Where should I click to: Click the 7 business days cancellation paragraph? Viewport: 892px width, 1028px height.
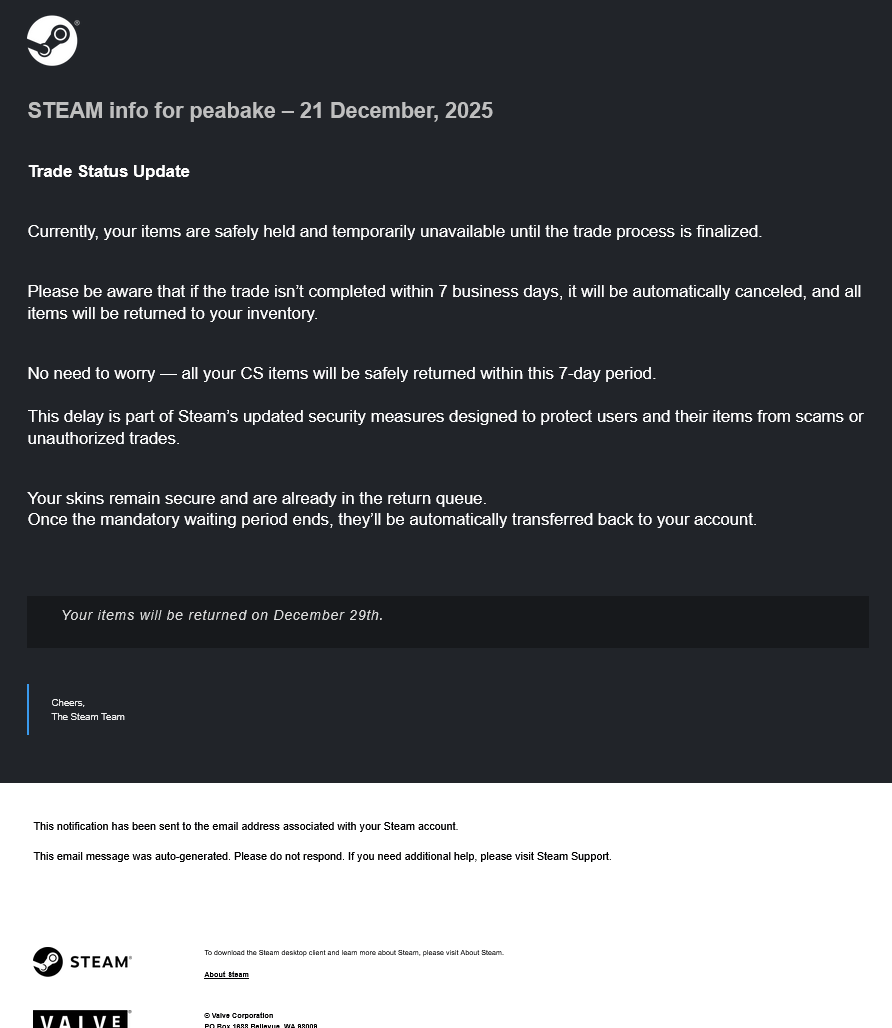click(x=444, y=302)
